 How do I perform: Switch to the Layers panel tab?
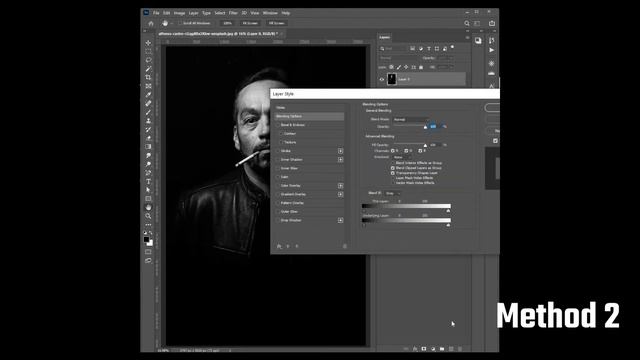point(384,37)
